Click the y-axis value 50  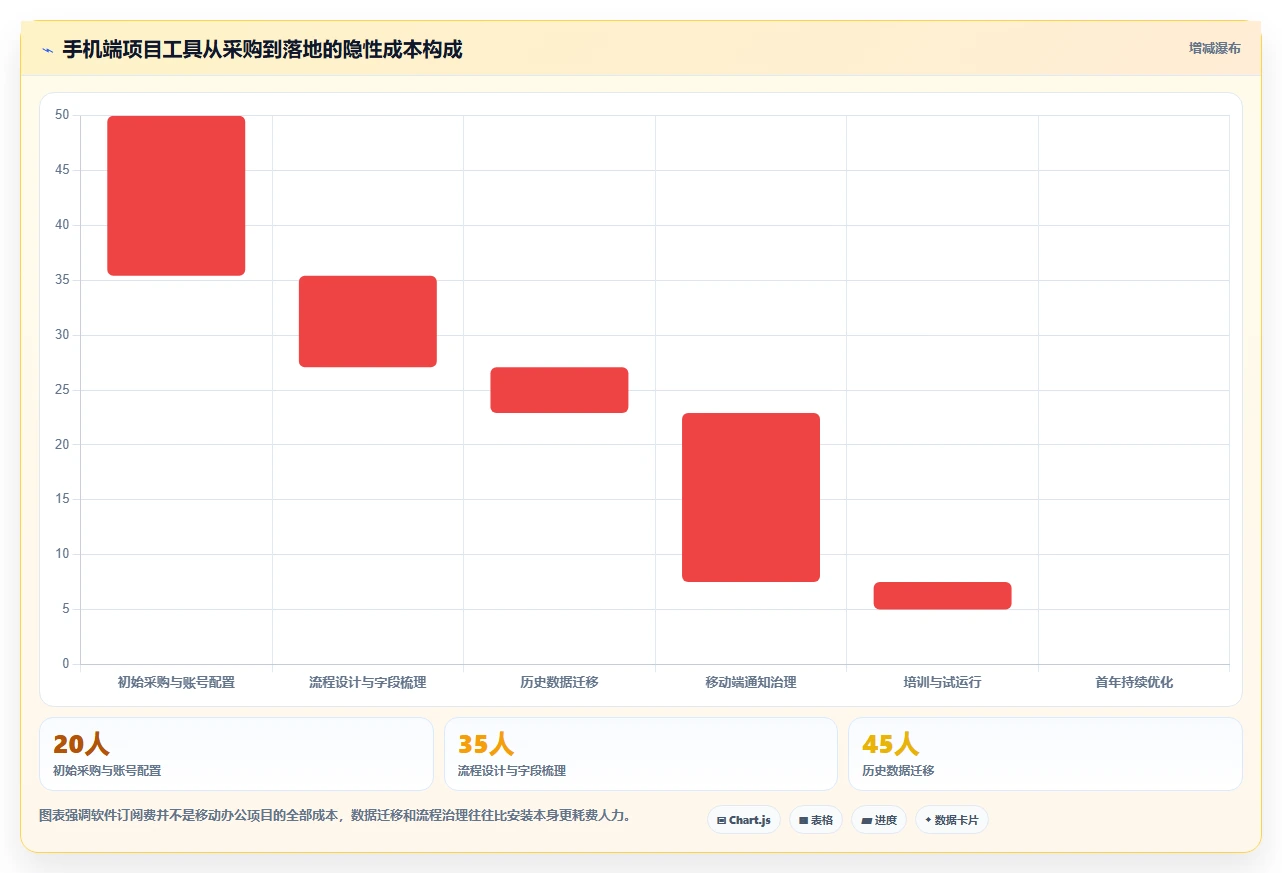pos(62,115)
